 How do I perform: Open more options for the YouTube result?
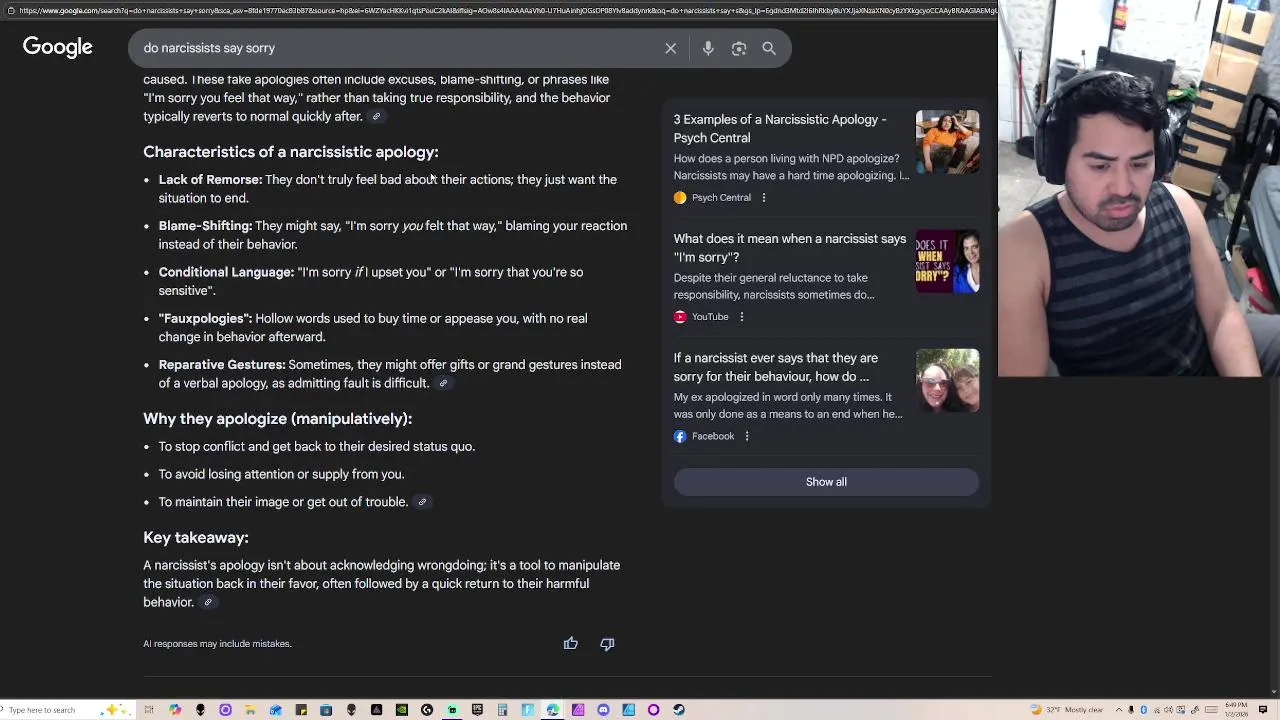[x=742, y=317]
